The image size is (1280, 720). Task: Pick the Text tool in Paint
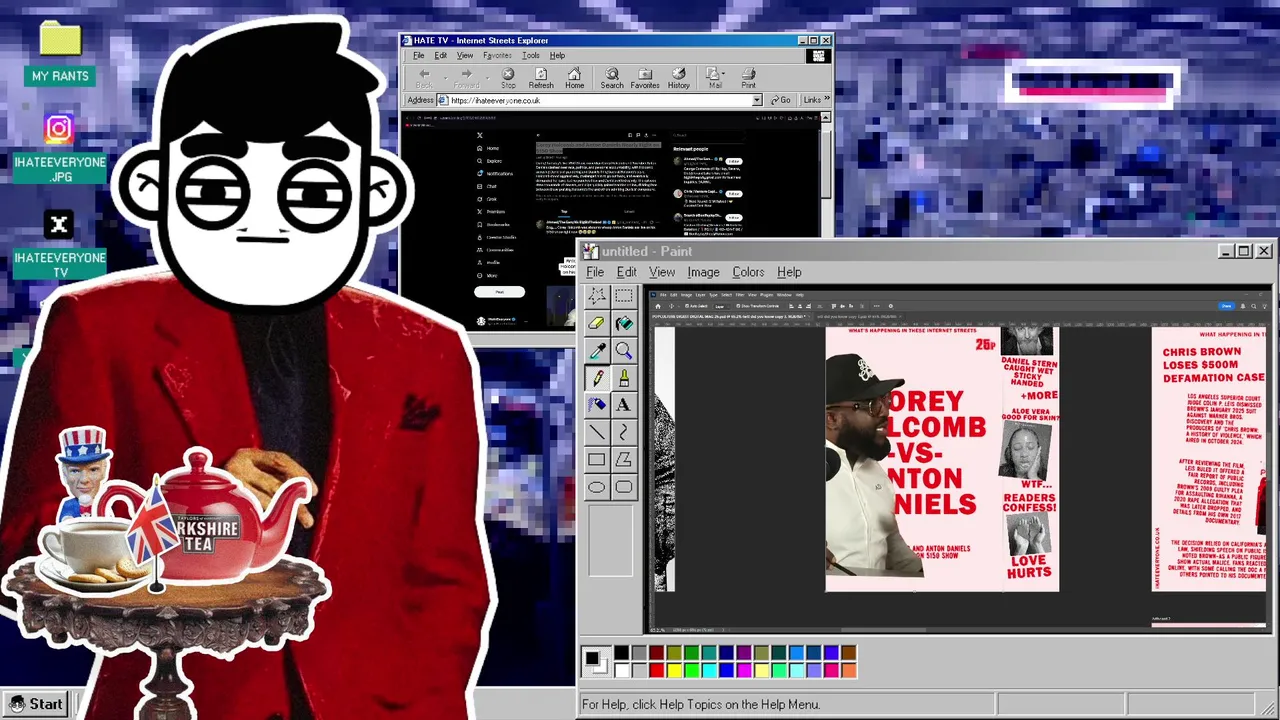point(623,404)
